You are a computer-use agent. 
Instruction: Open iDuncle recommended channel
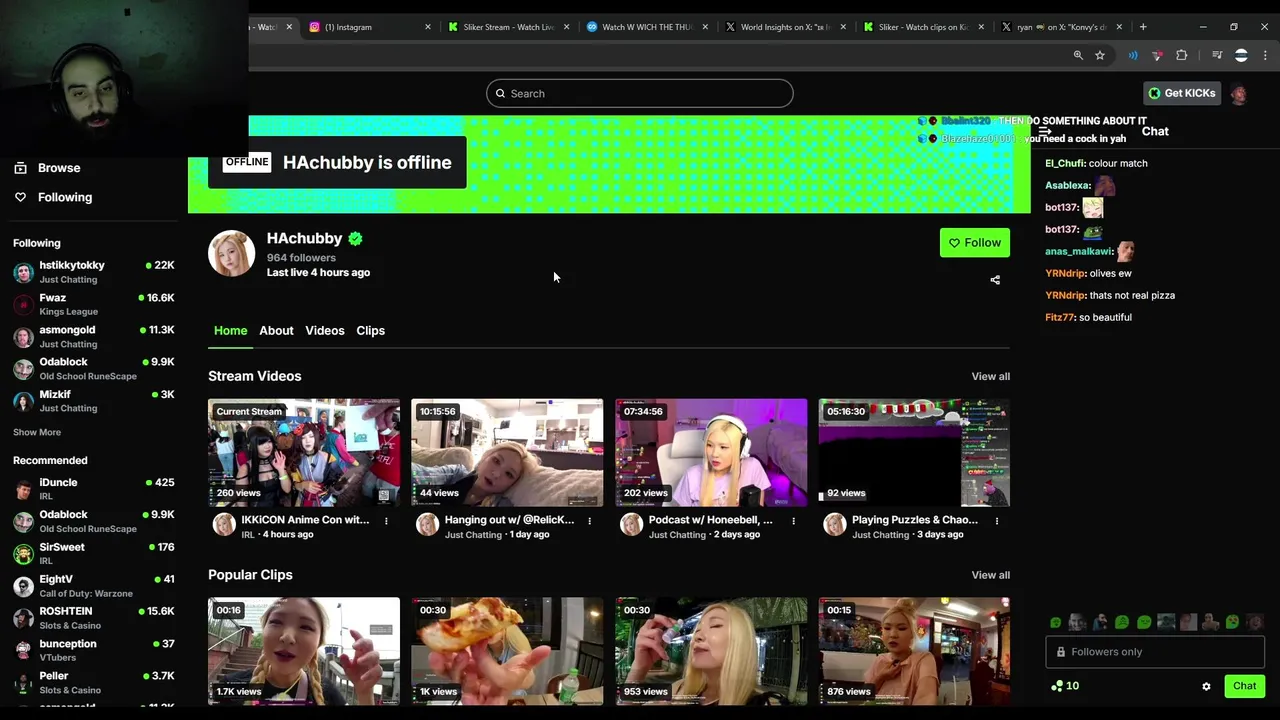pyautogui.click(x=94, y=489)
